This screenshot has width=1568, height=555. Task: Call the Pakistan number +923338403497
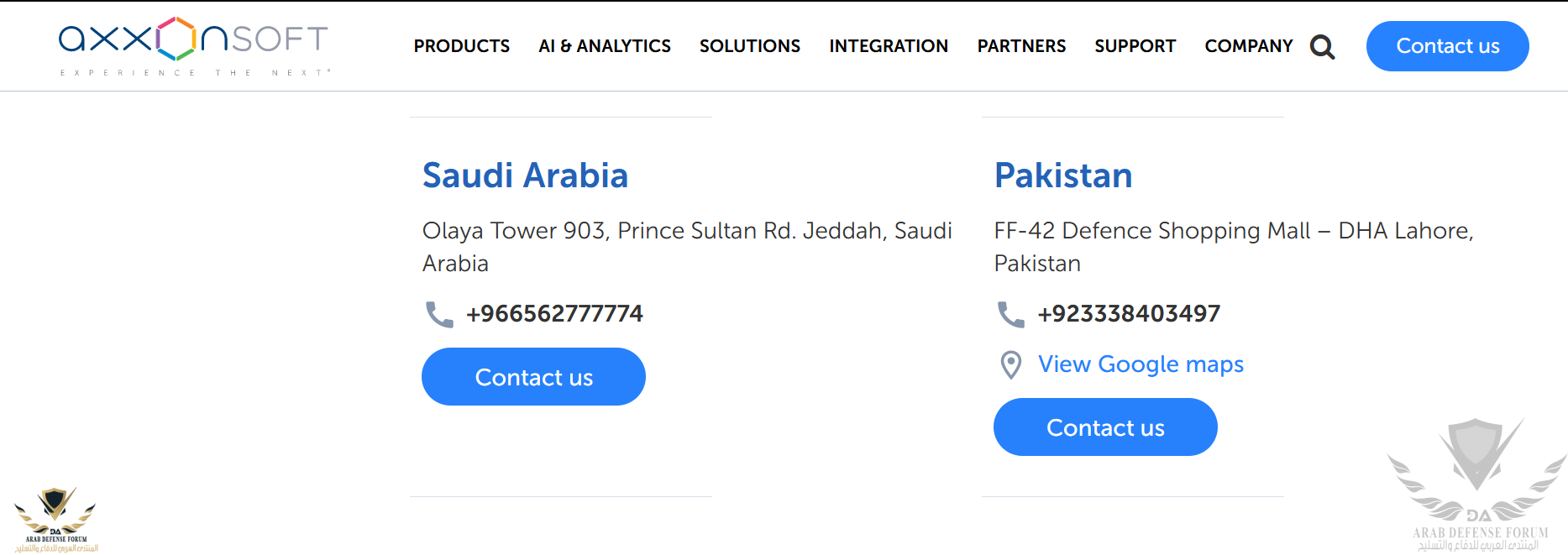pos(1129,314)
